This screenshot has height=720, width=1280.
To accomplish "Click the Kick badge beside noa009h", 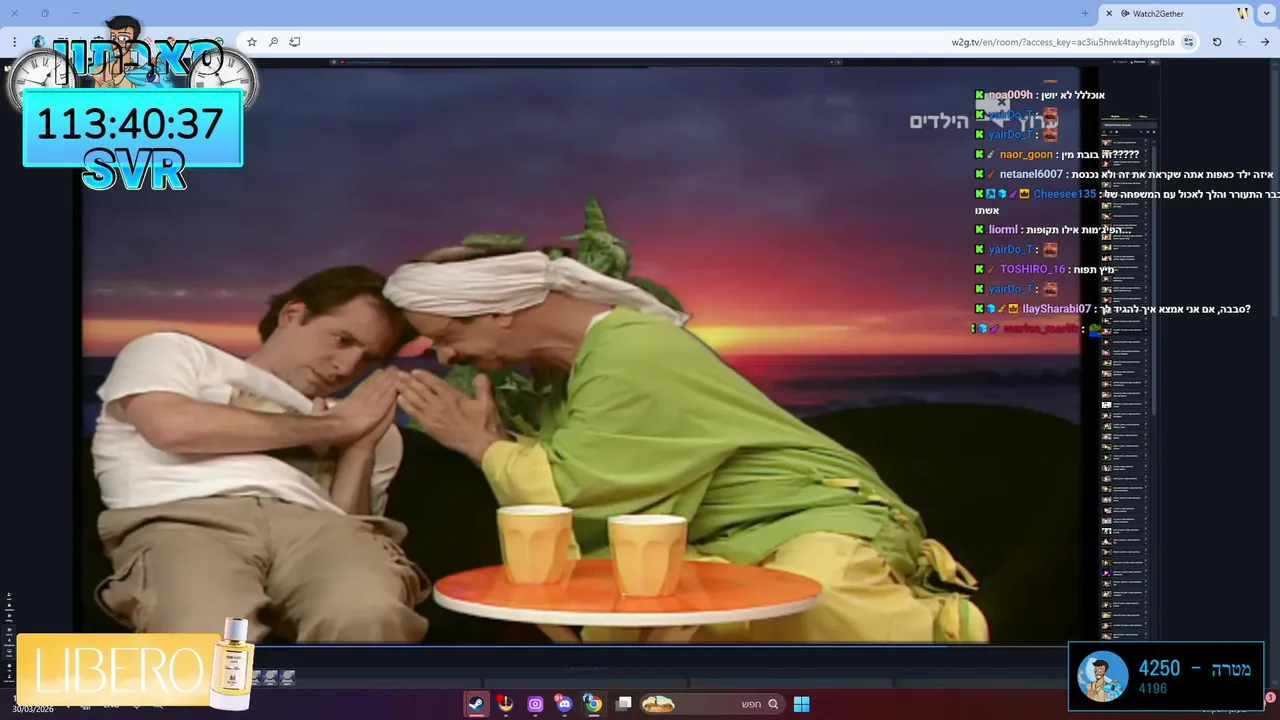I will [980, 95].
